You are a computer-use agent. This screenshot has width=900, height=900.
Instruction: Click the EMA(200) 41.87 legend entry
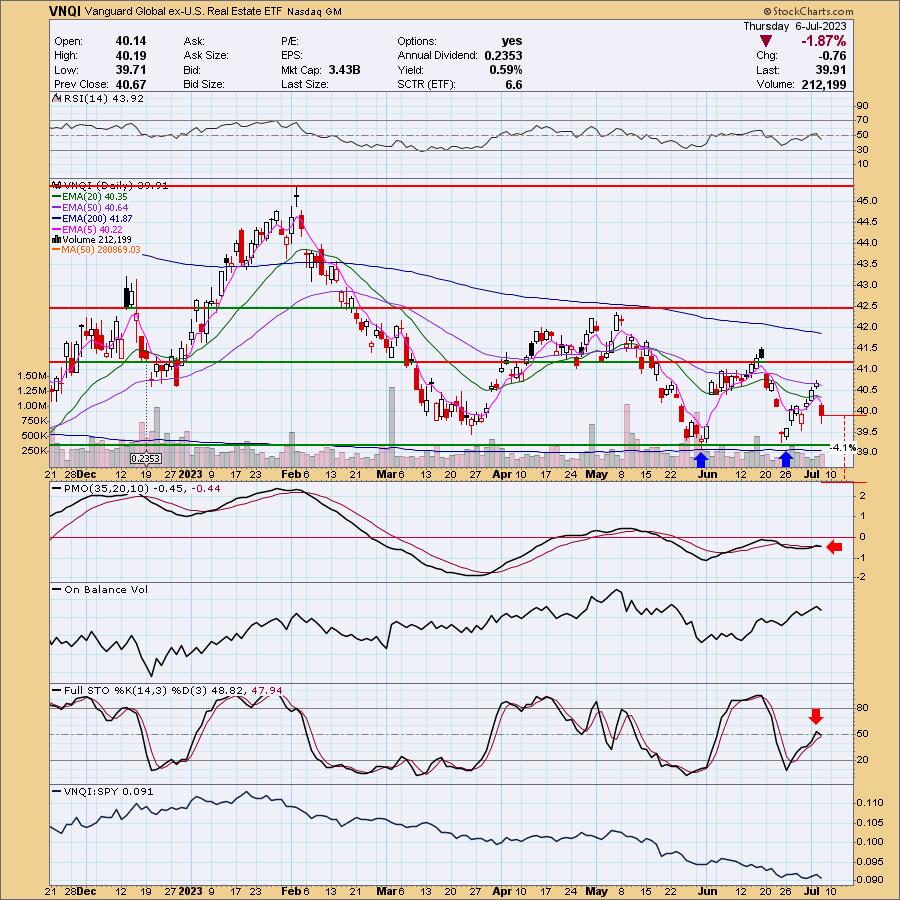92,219
